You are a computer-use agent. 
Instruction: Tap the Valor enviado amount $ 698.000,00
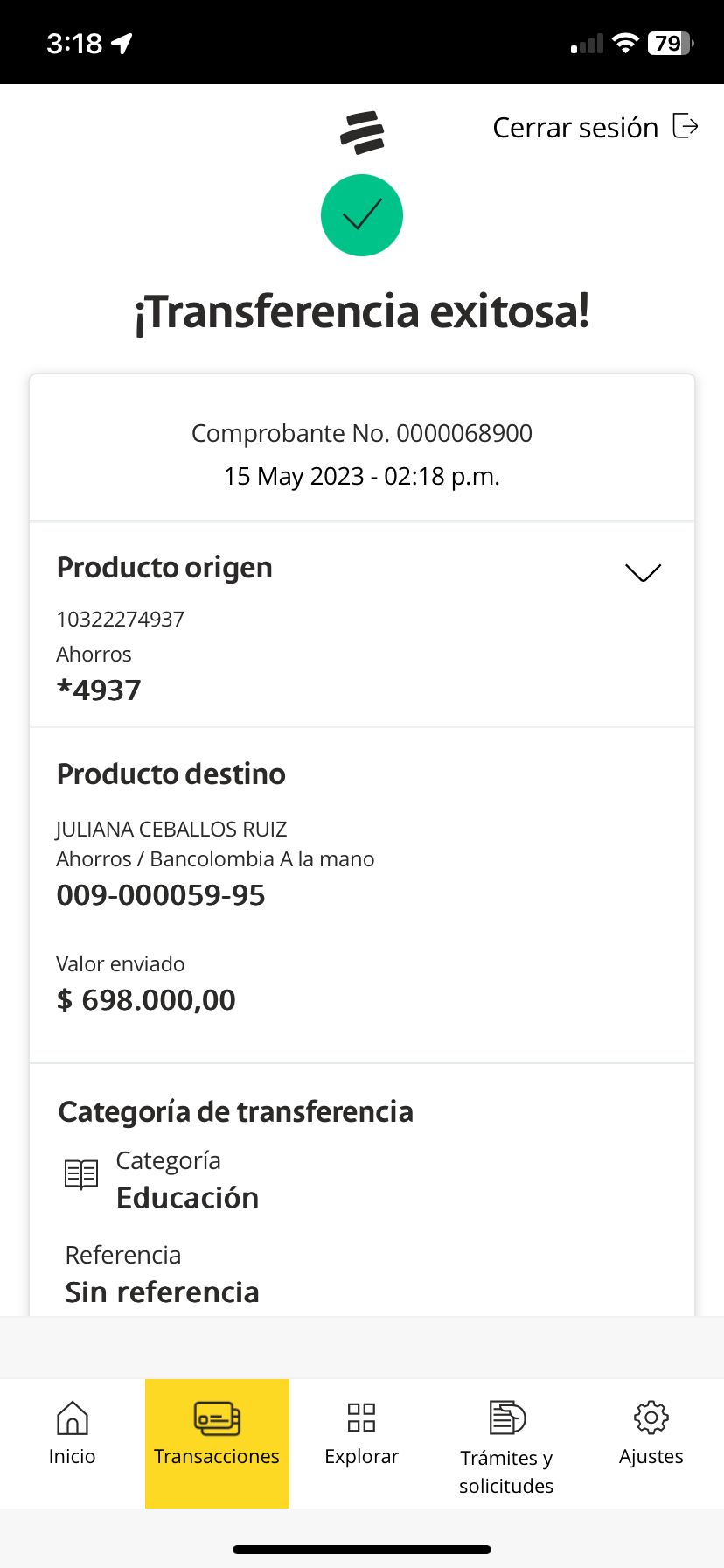146,1000
